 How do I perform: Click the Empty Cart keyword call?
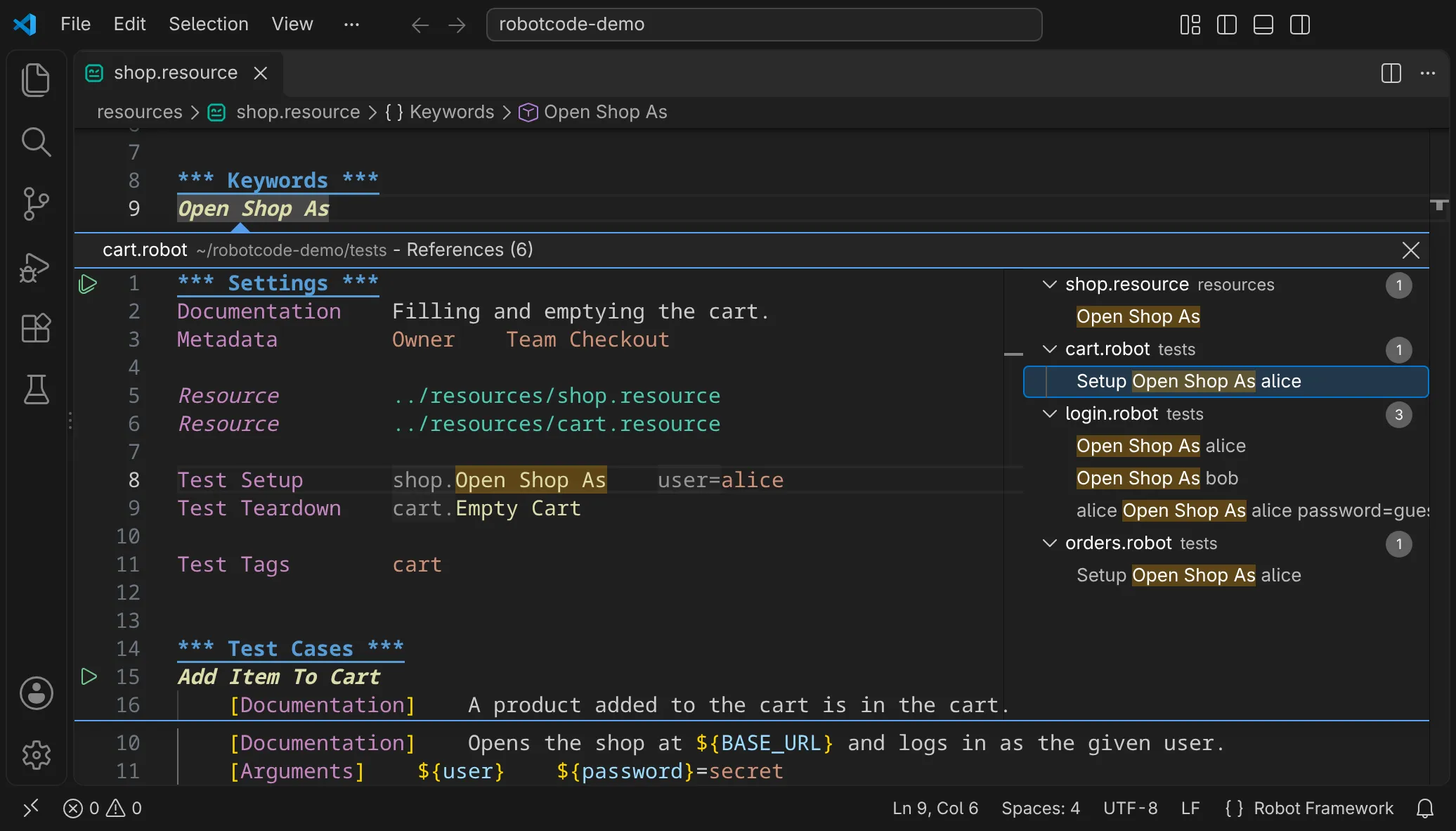click(519, 508)
